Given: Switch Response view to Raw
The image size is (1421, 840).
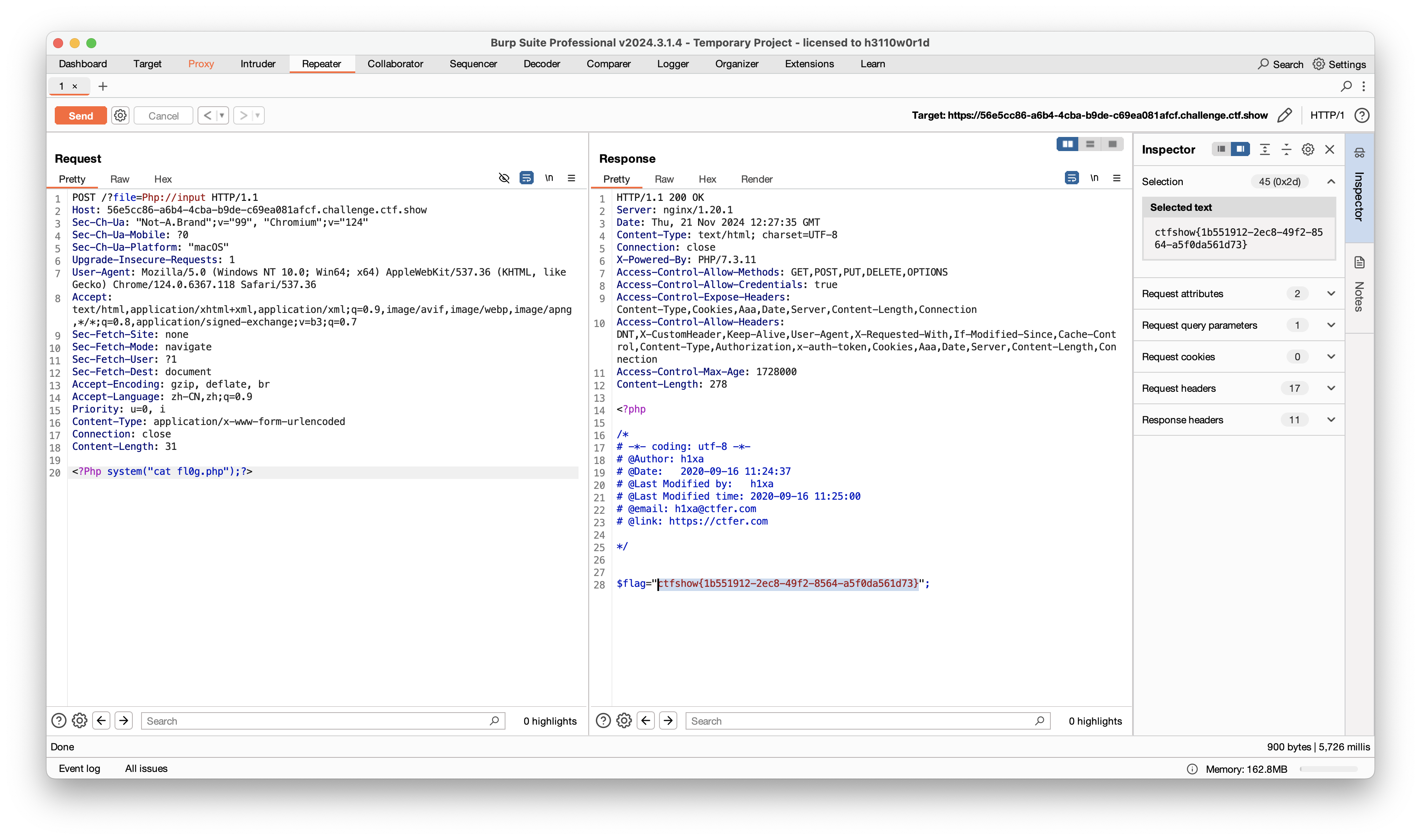Looking at the screenshot, I should (664, 179).
